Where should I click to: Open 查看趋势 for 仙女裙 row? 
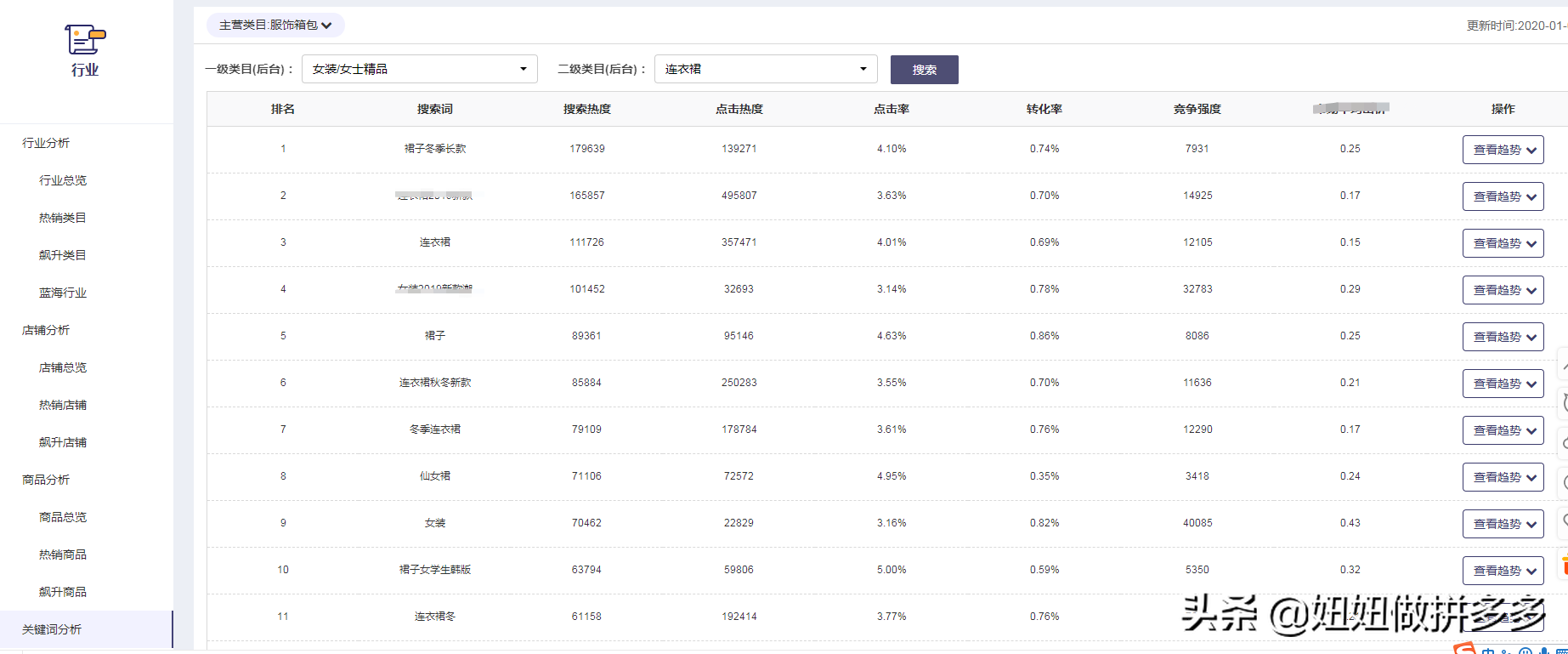pyautogui.click(x=1503, y=477)
